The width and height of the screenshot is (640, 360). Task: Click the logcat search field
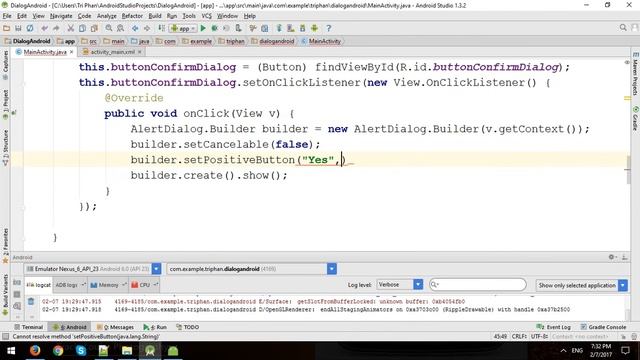coord(478,284)
